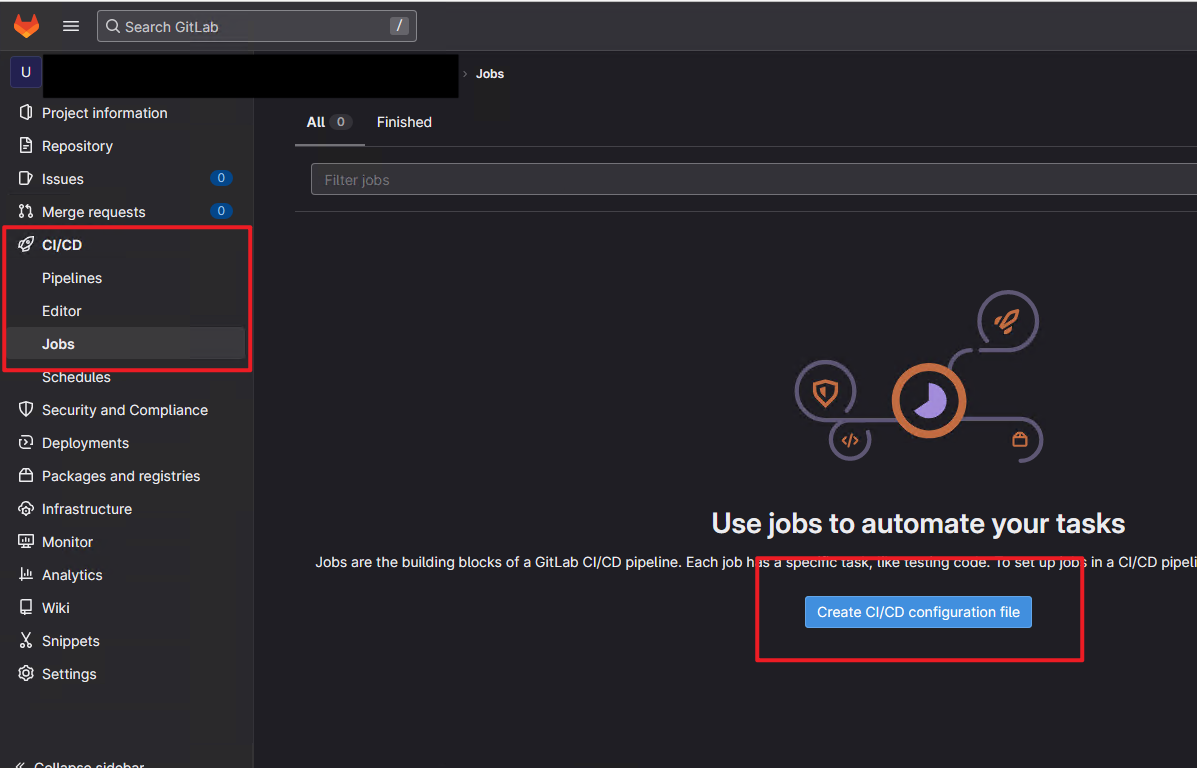Click the Deployments sidebar icon

[x=26, y=442]
